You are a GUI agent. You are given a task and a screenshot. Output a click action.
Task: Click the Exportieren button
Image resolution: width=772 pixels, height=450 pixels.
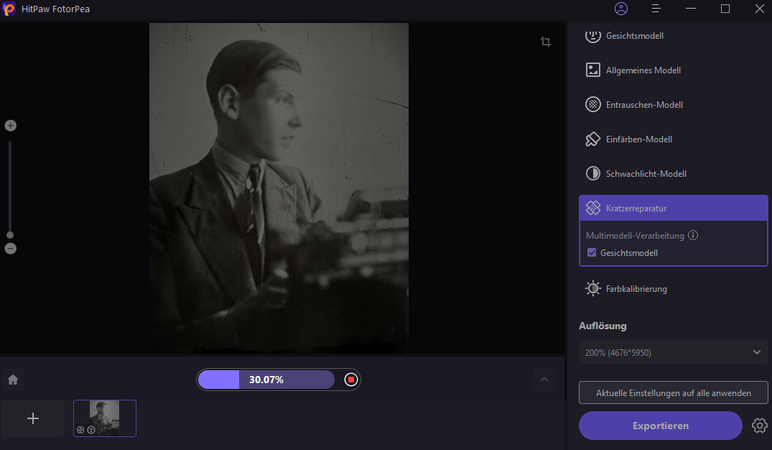(x=660, y=426)
